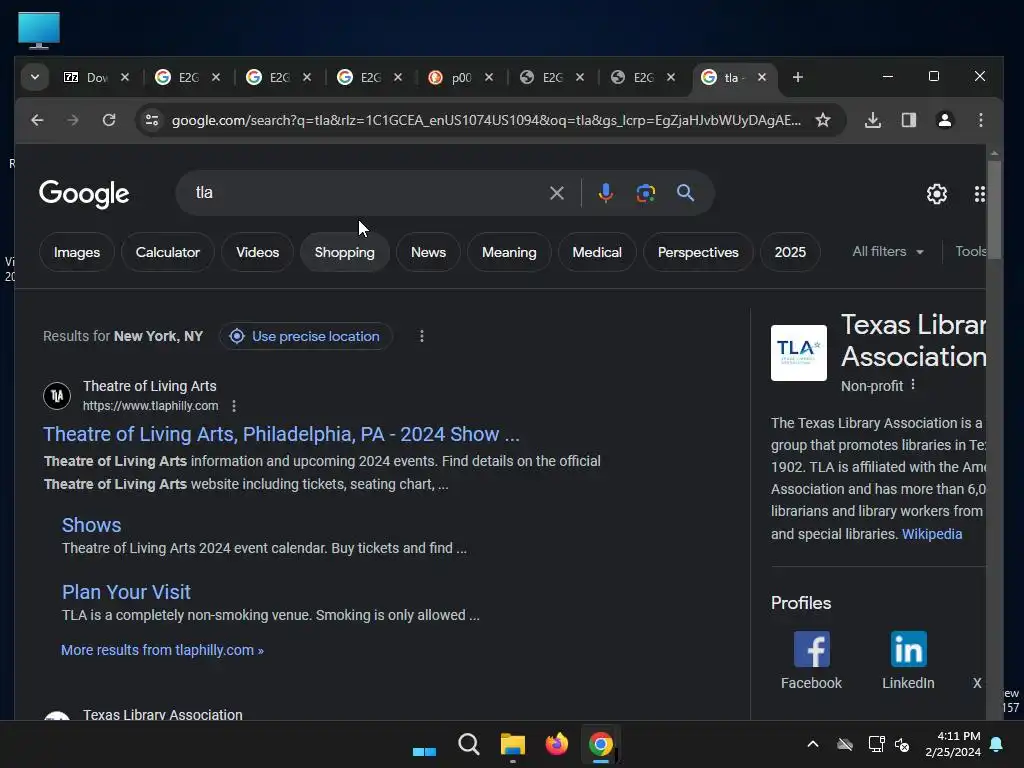Viewport: 1024px width, 768px height.
Task: Toggle Chrome side panel
Action: (x=908, y=120)
